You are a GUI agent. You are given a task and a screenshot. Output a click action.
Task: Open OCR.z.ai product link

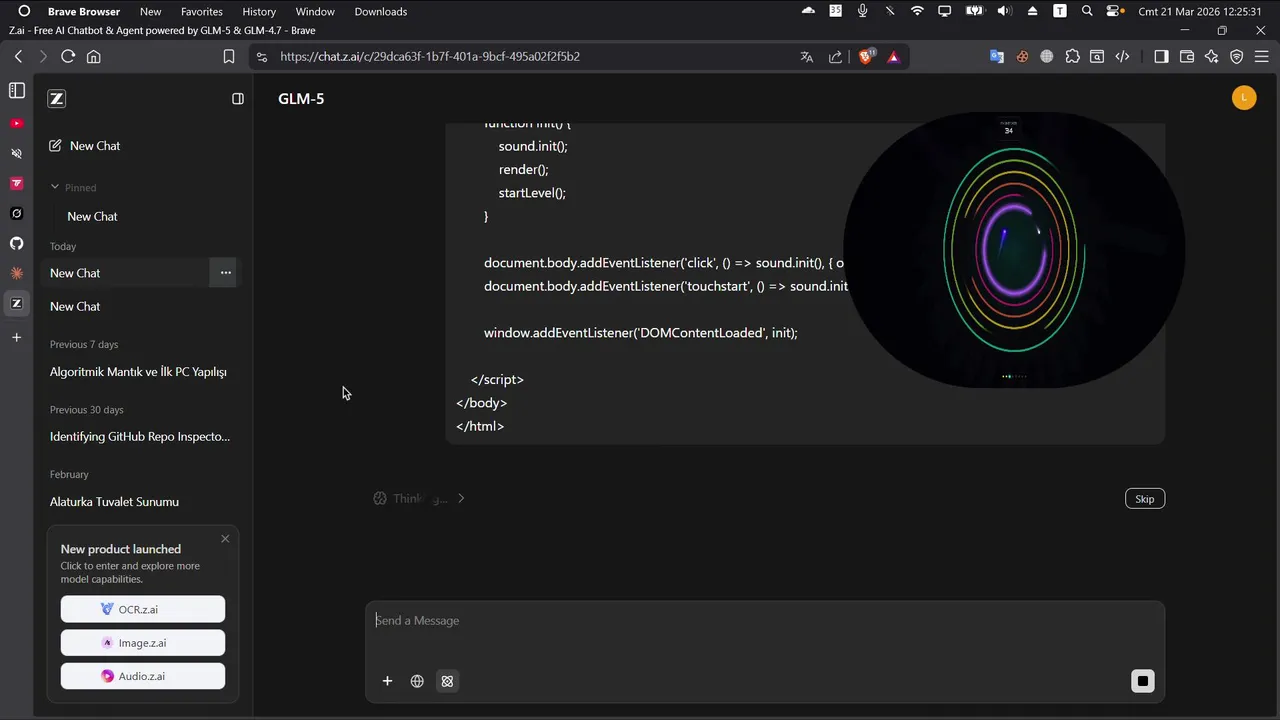(143, 609)
